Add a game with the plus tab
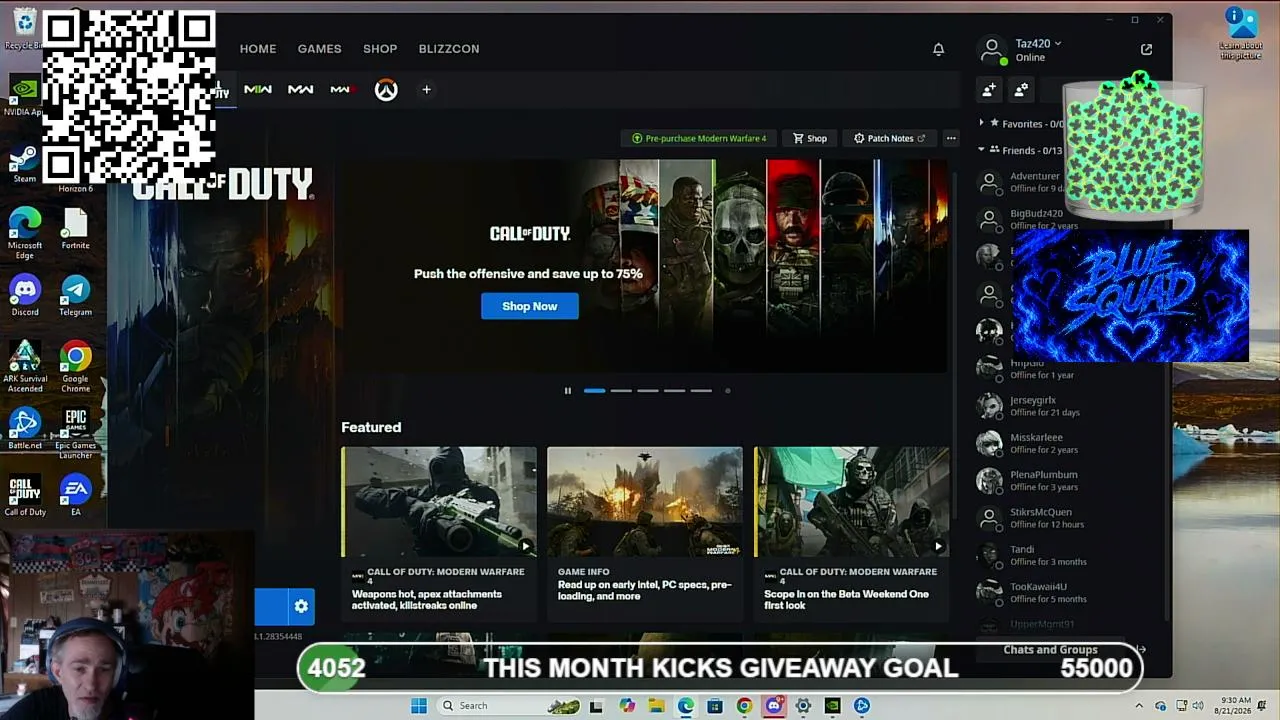 [426, 90]
